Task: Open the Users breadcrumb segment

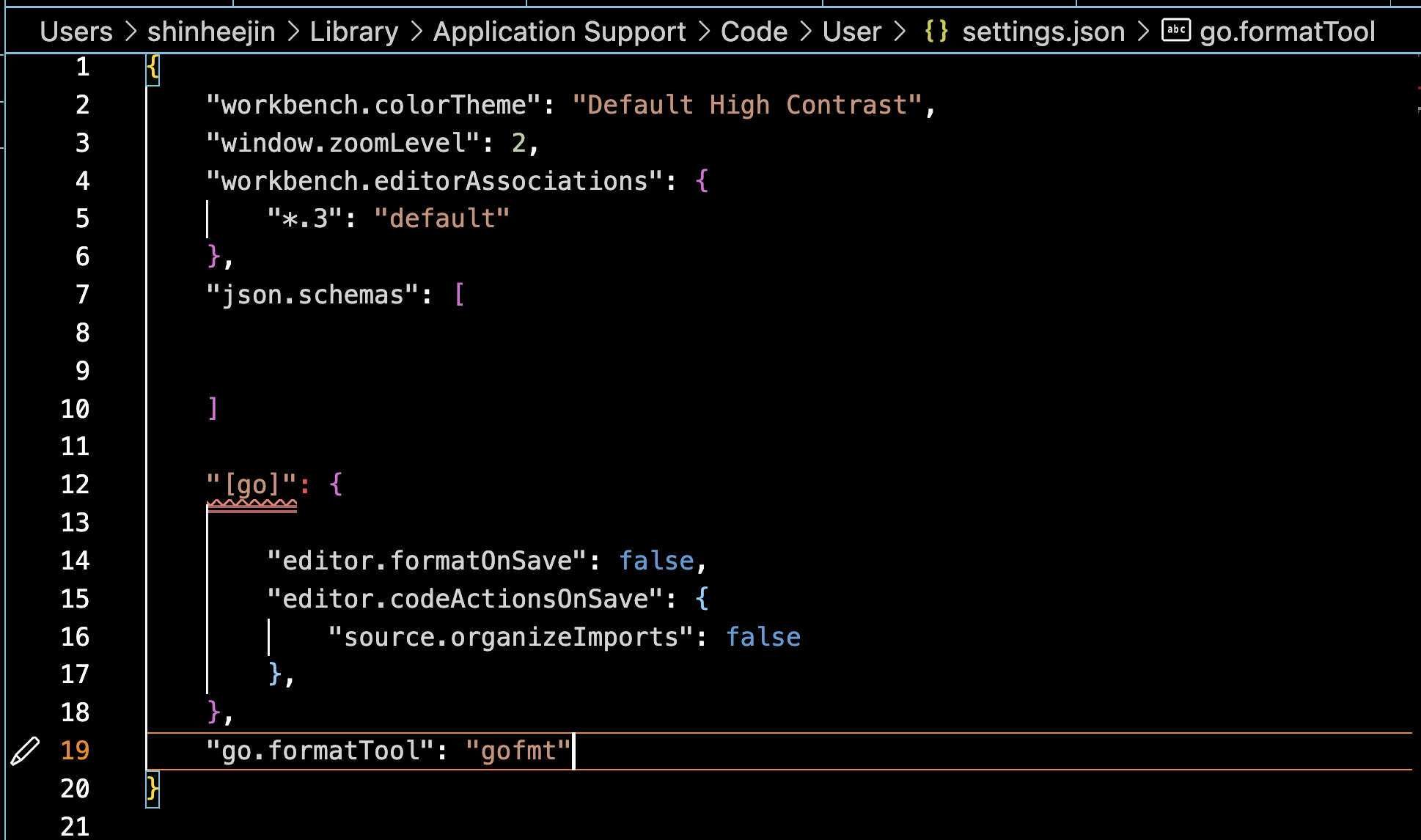Action: (x=76, y=32)
